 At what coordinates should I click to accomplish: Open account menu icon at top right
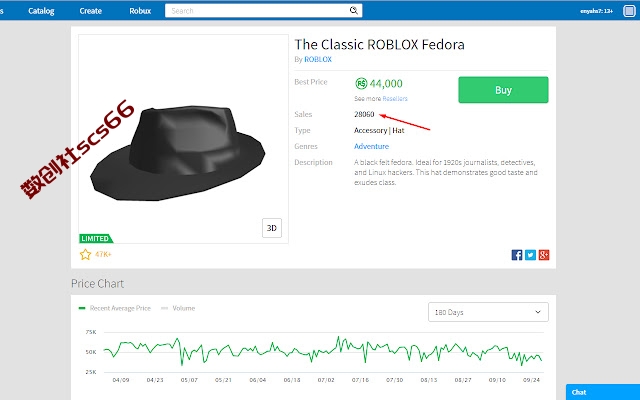tap(629, 11)
